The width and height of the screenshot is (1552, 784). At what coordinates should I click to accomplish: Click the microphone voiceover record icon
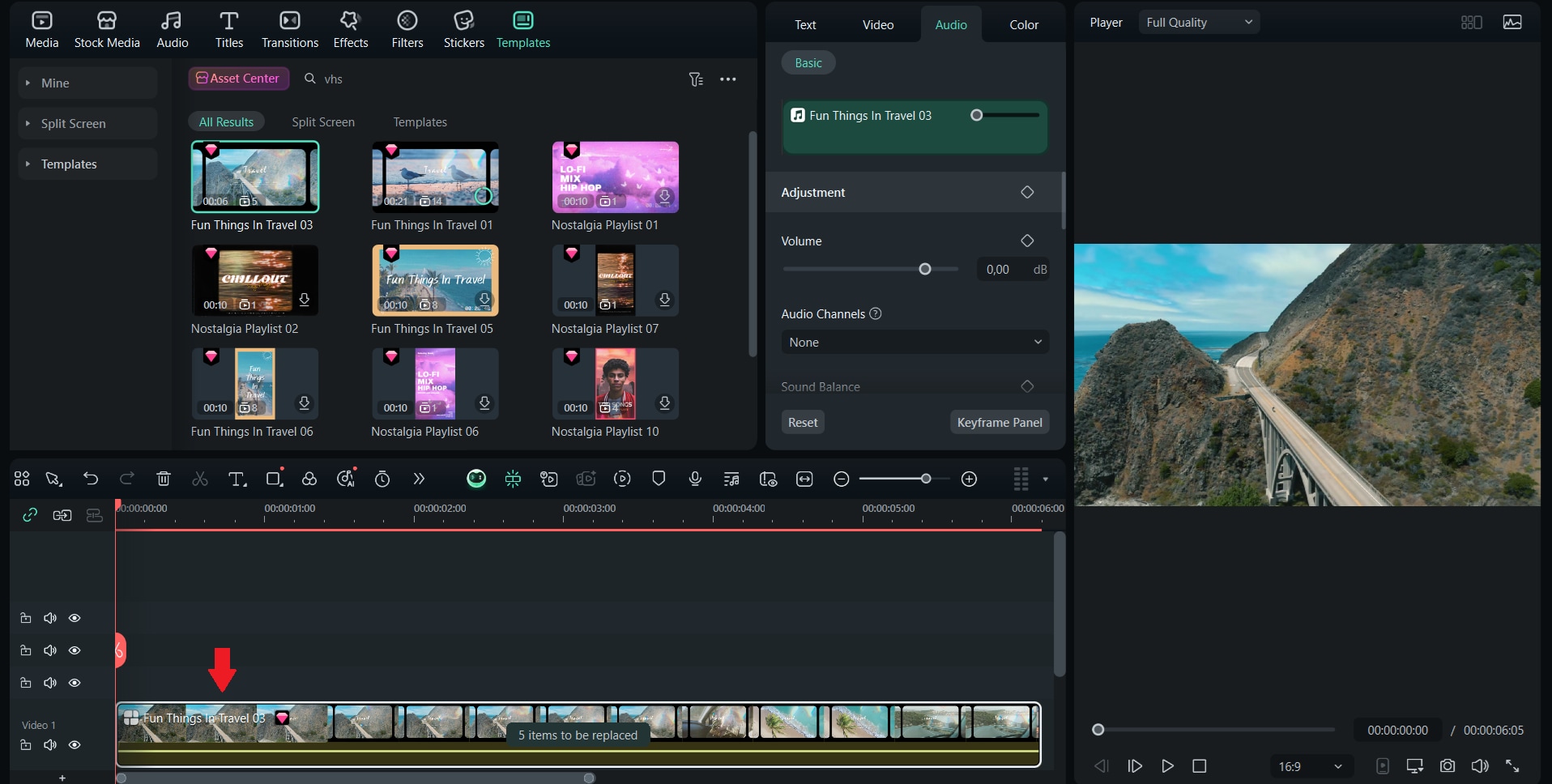(695, 479)
